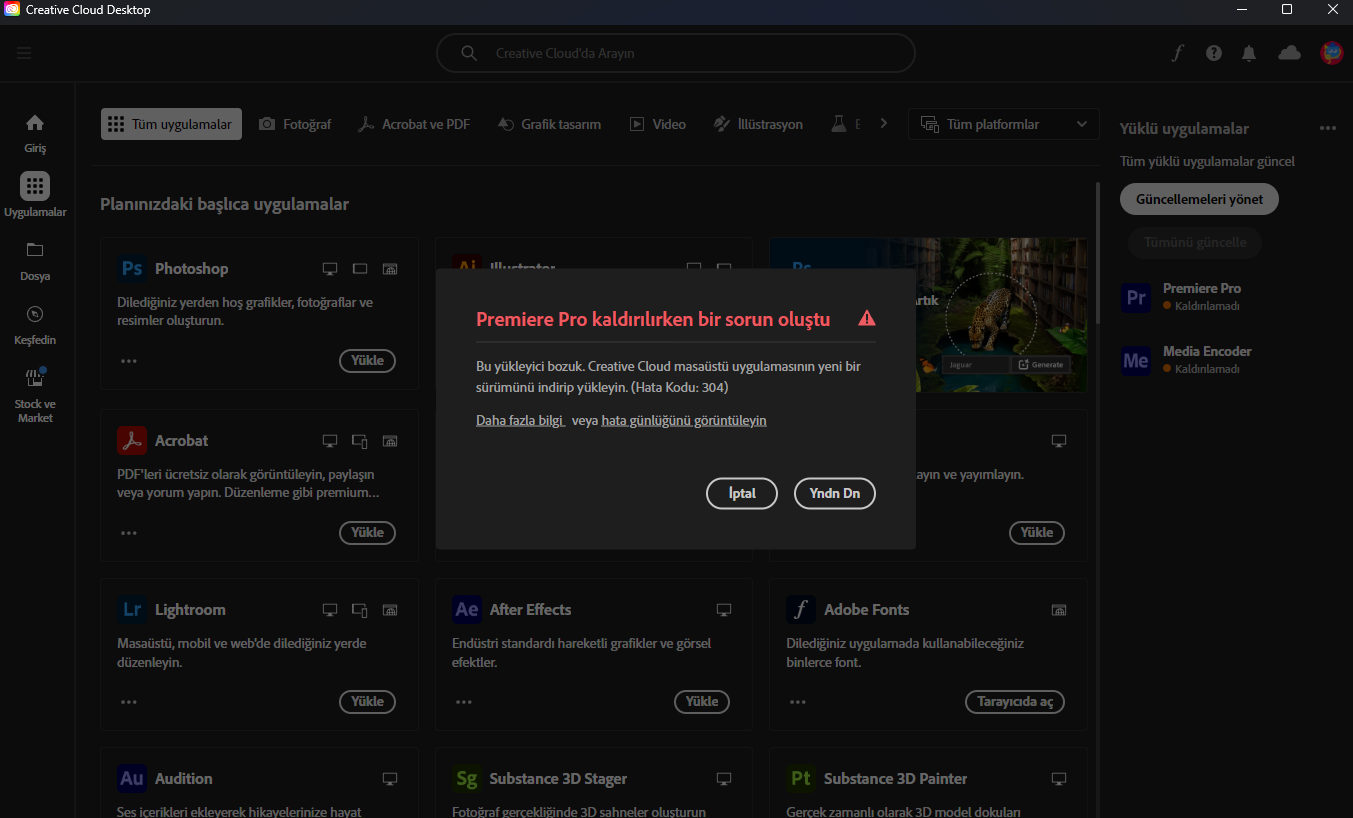The image size is (1353, 818).
Task: Open Stock ve Market in the sidebar
Action: pos(35,394)
